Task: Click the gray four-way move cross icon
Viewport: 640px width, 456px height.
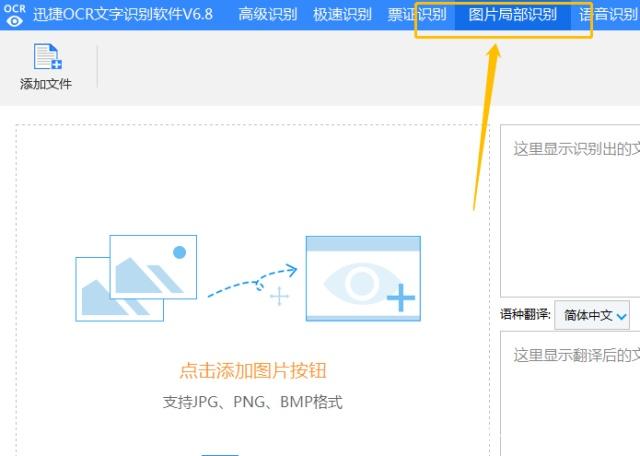Action: pyautogui.click(x=279, y=296)
